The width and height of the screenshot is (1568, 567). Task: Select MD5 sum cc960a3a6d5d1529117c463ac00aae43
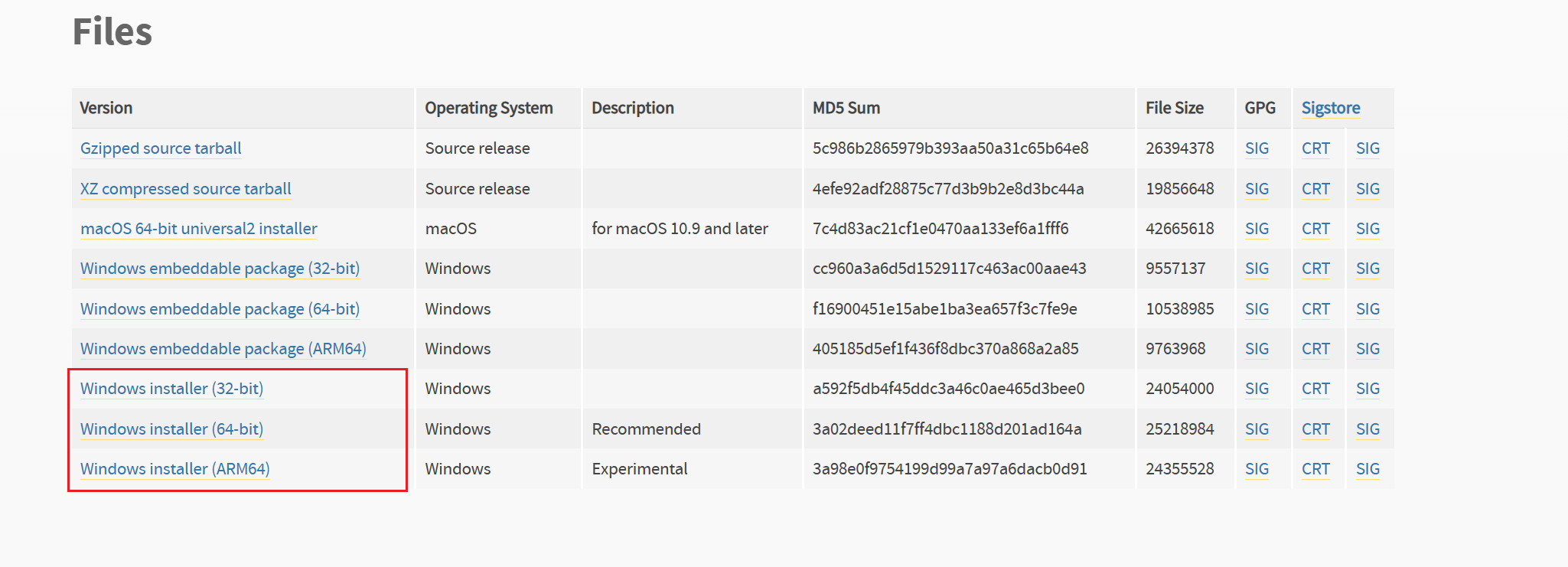tap(950, 269)
